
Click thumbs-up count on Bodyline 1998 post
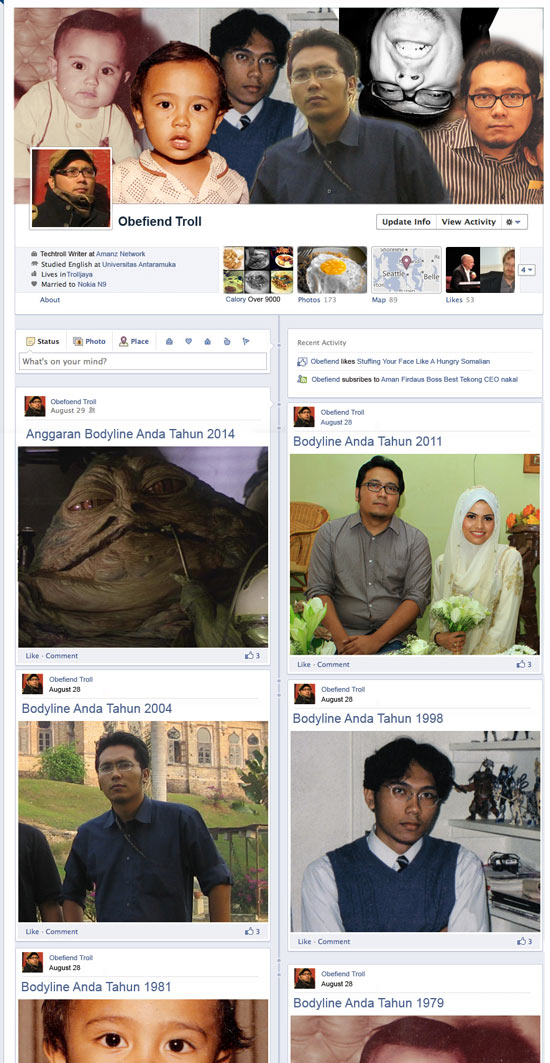click(524, 941)
